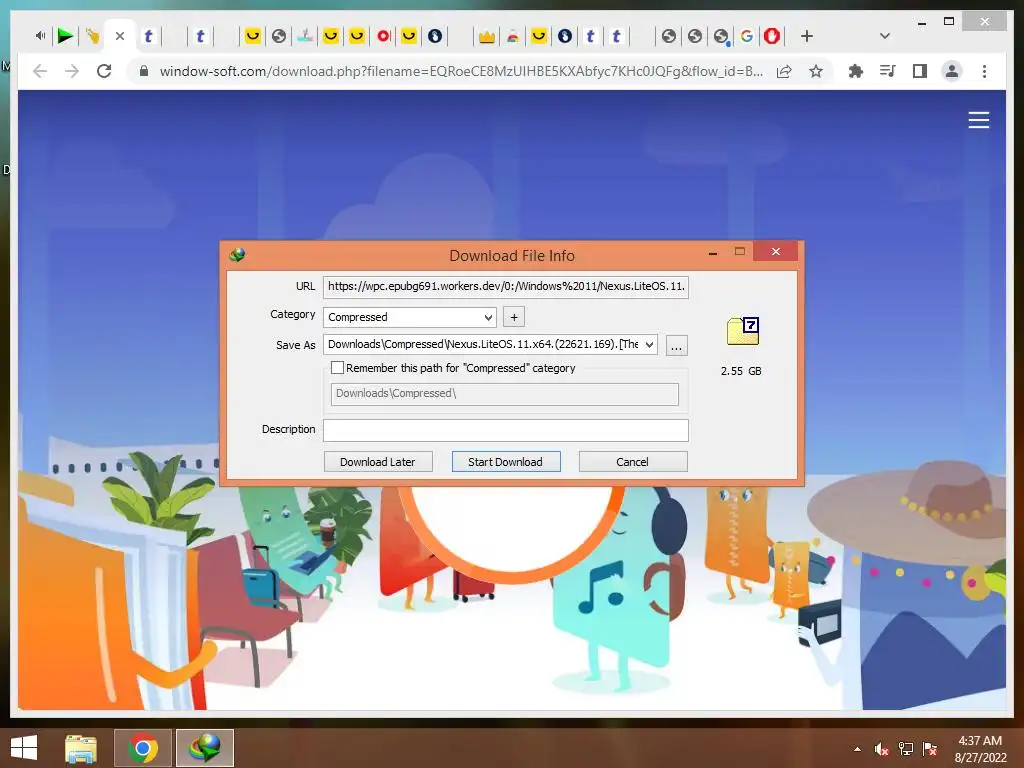Enable Remember this path checkbox
The image size is (1024, 768).
[338, 368]
